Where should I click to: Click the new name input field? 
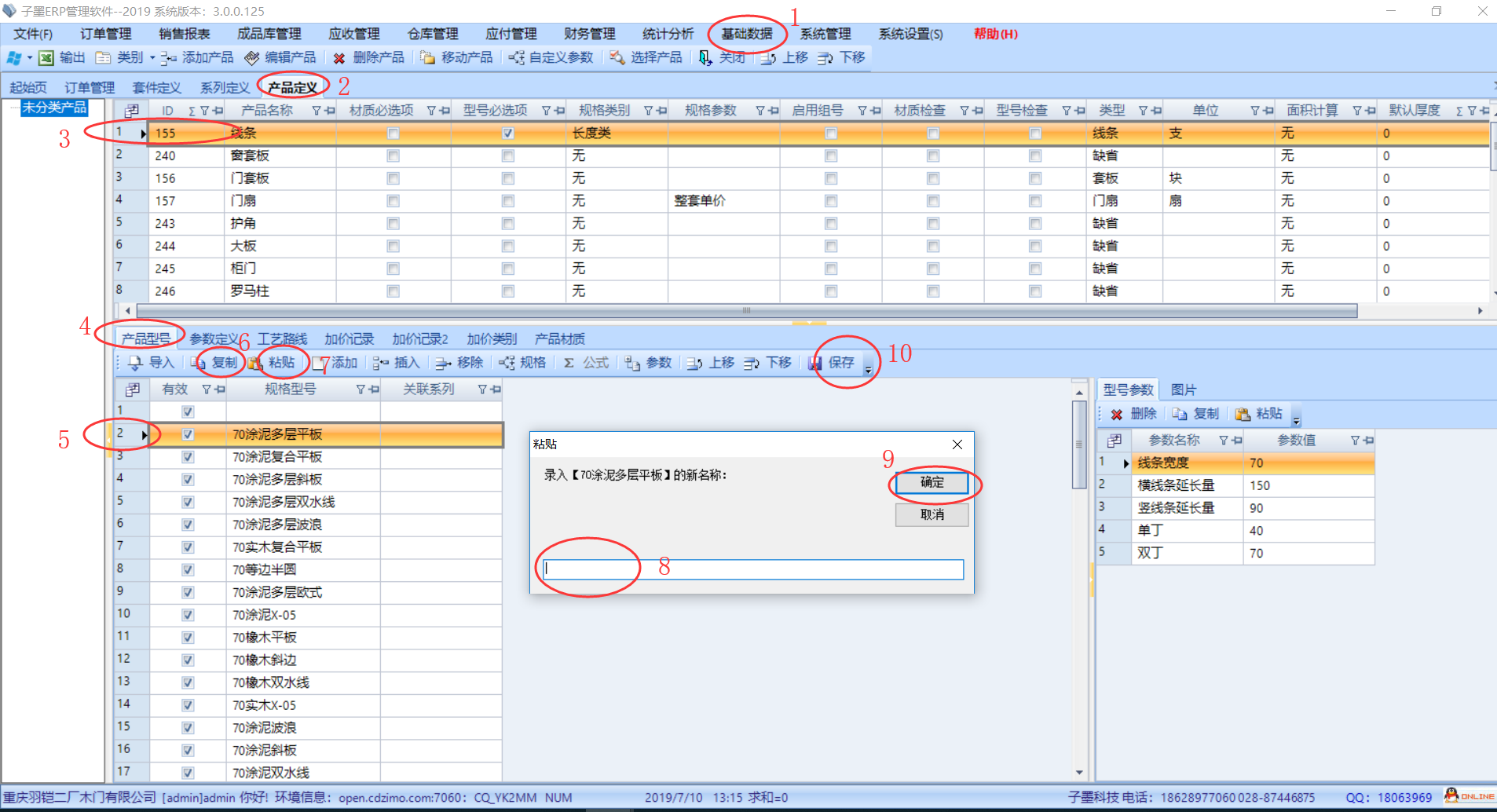[x=752, y=569]
